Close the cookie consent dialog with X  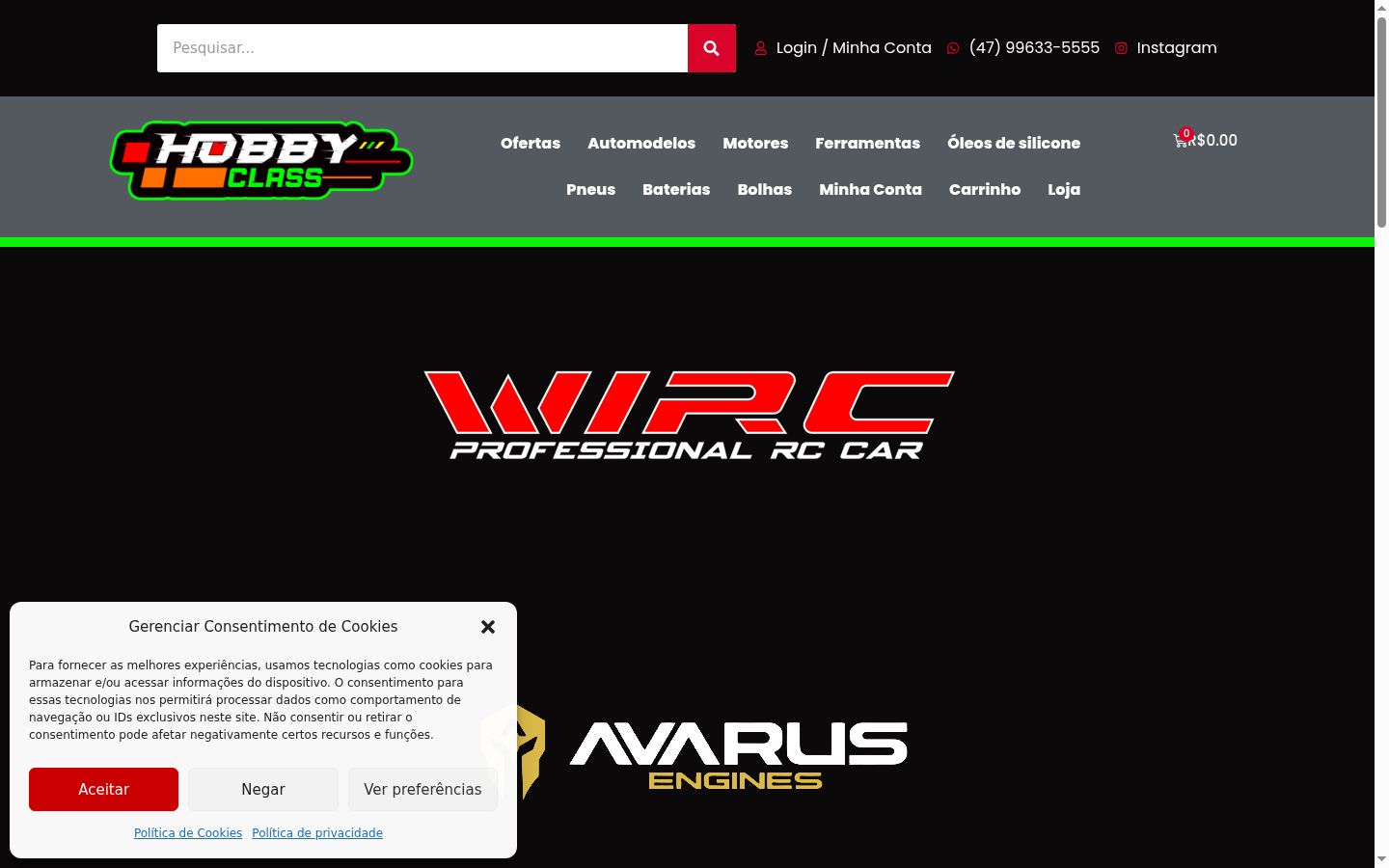point(488,627)
